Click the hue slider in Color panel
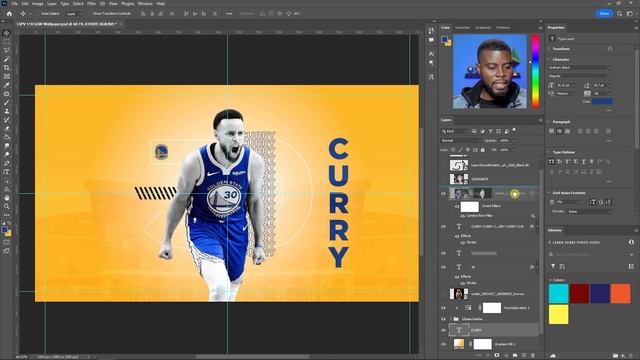This screenshot has height=360, width=640. (535, 71)
